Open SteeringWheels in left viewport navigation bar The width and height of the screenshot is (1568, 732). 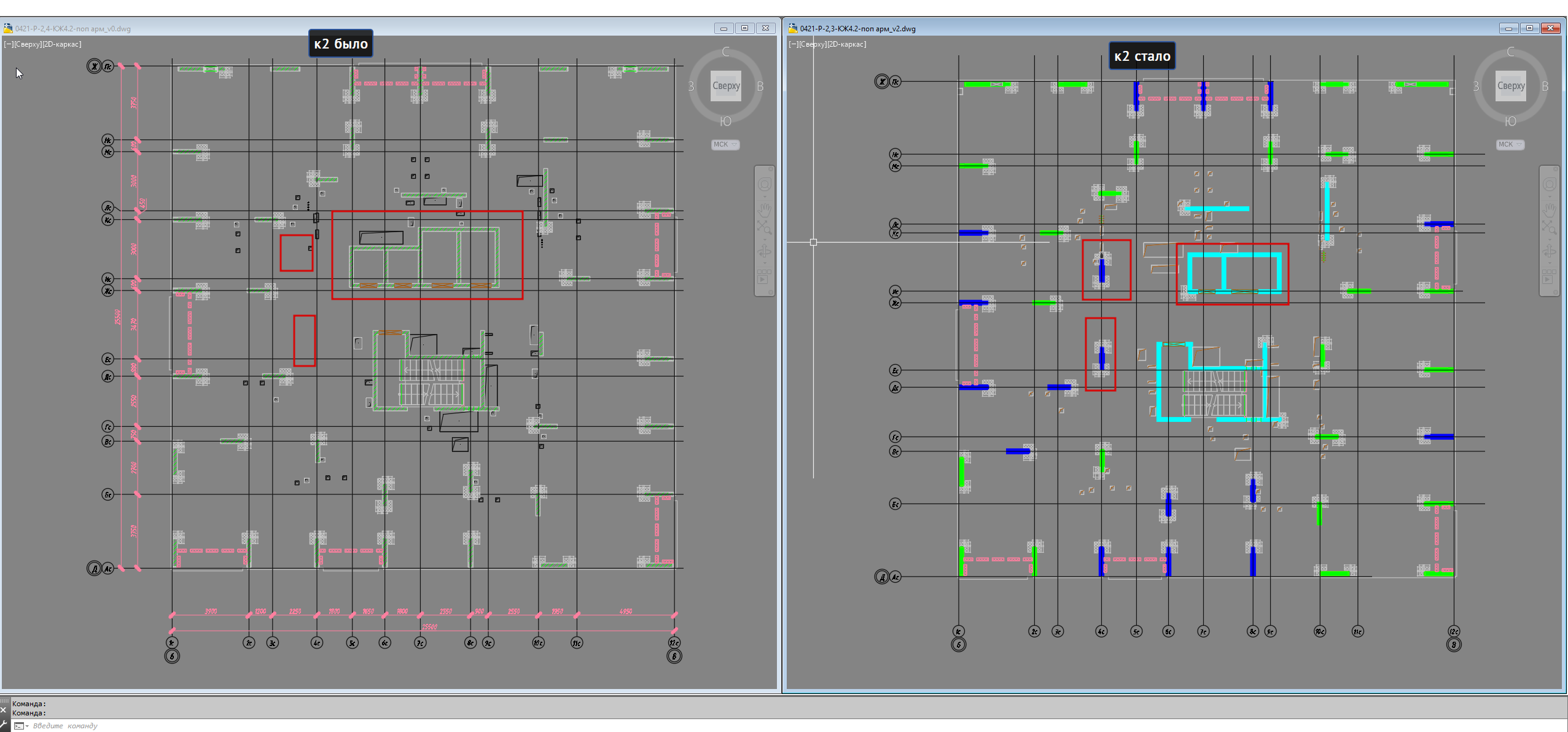tap(765, 184)
